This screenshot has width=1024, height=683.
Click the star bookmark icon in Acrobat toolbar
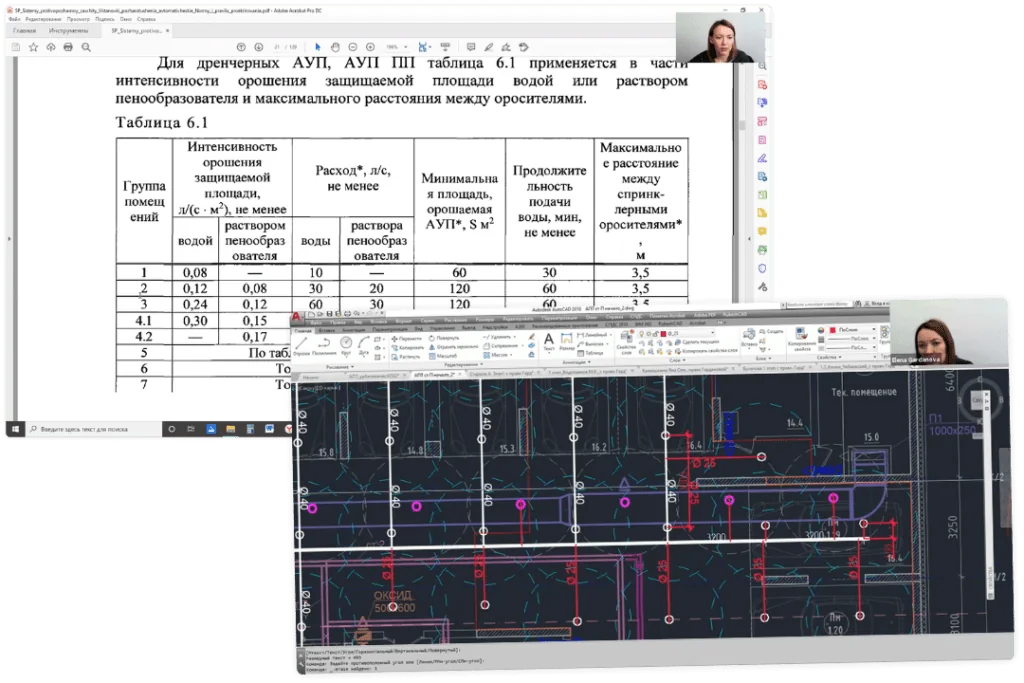click(x=33, y=47)
